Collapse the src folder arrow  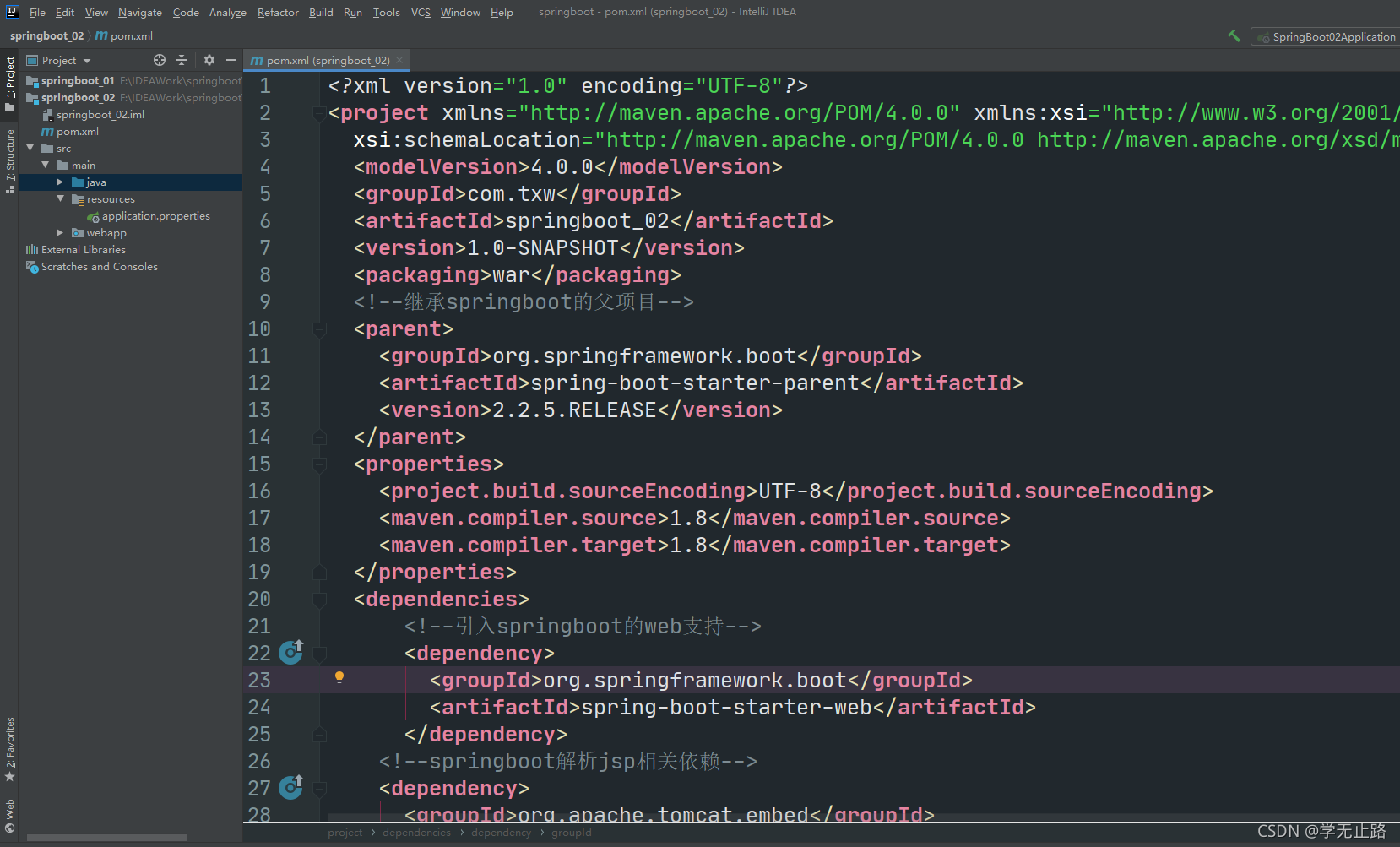click(31, 148)
